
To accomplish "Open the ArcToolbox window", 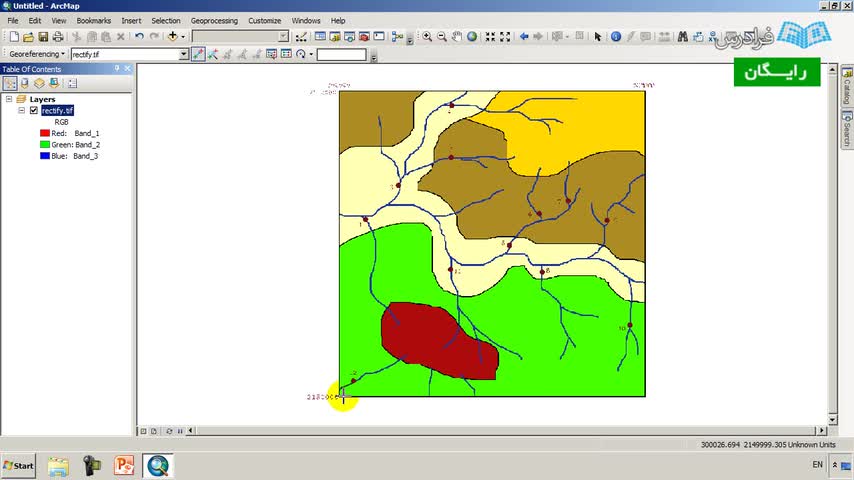I will click(364, 37).
